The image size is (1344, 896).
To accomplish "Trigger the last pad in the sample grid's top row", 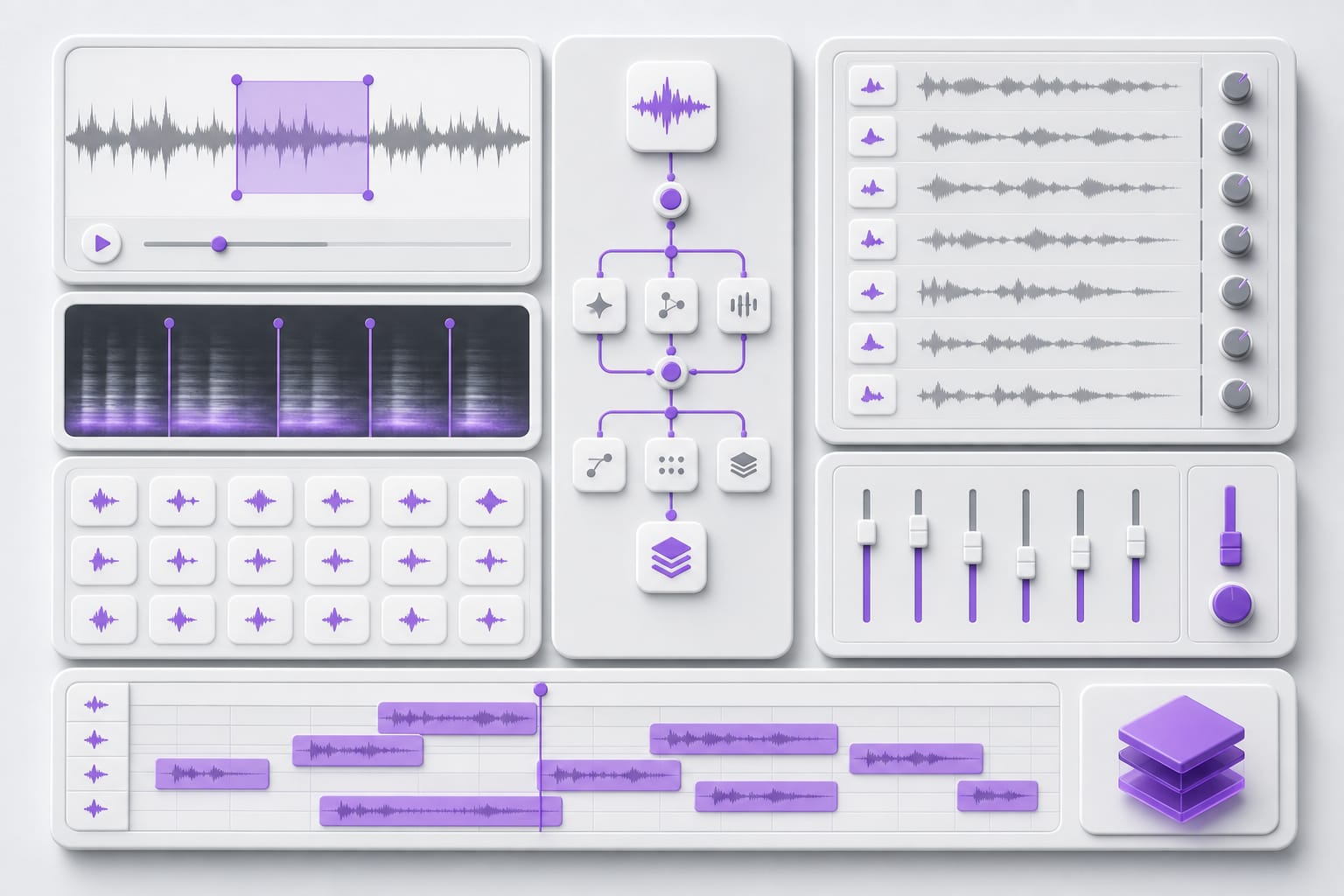I will pos(491,501).
